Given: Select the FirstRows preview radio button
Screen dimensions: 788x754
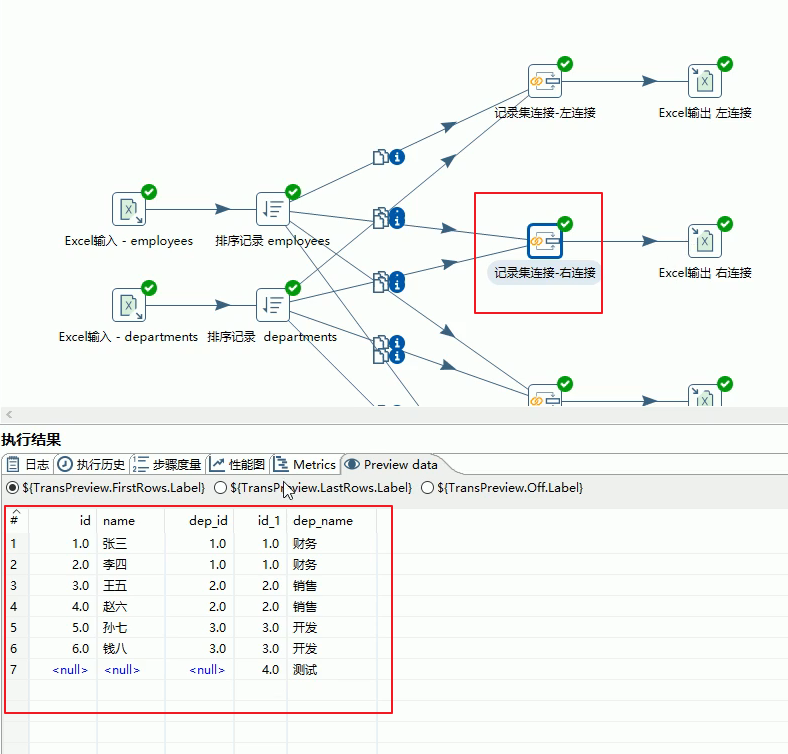Looking at the screenshot, I should coord(13,488).
